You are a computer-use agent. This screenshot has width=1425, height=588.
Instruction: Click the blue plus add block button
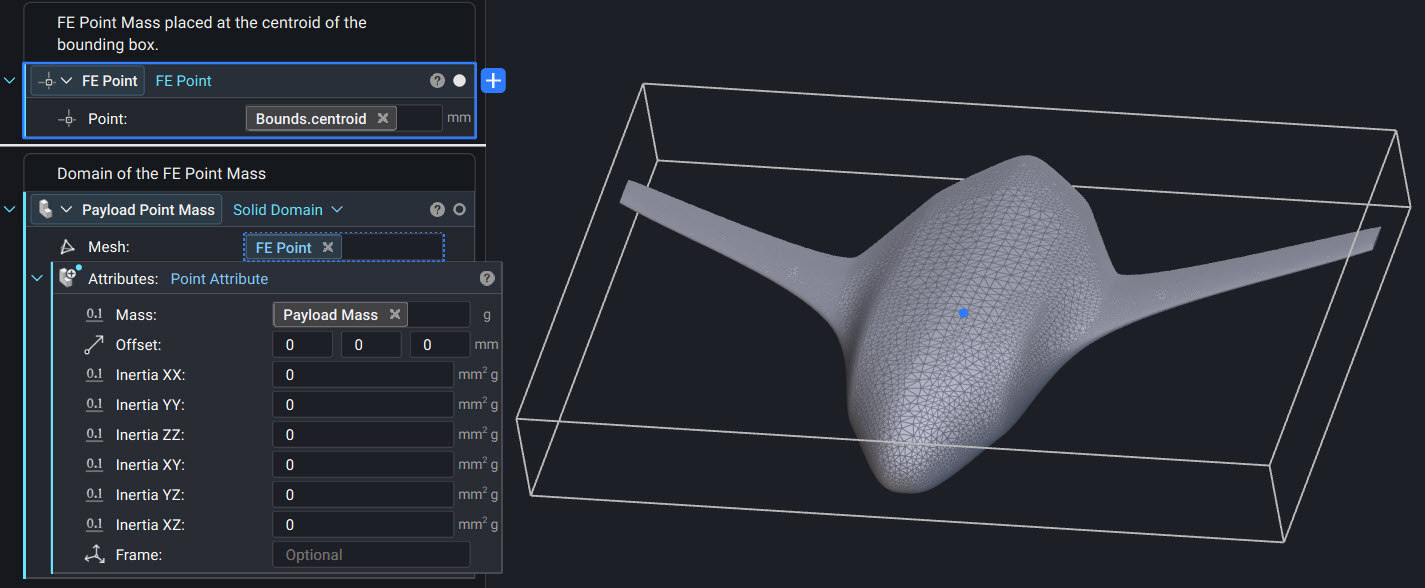click(x=493, y=81)
